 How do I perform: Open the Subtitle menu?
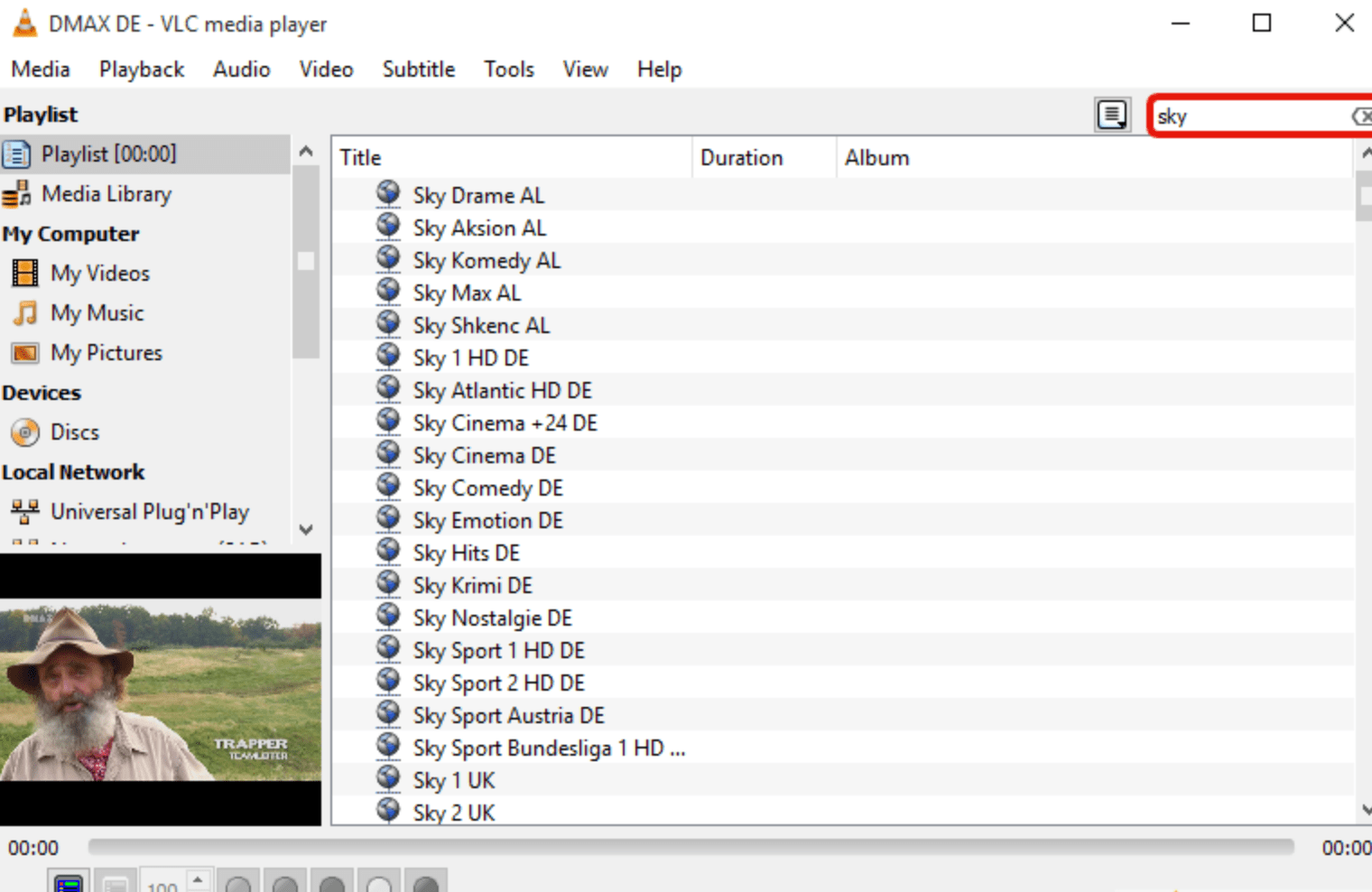(419, 70)
